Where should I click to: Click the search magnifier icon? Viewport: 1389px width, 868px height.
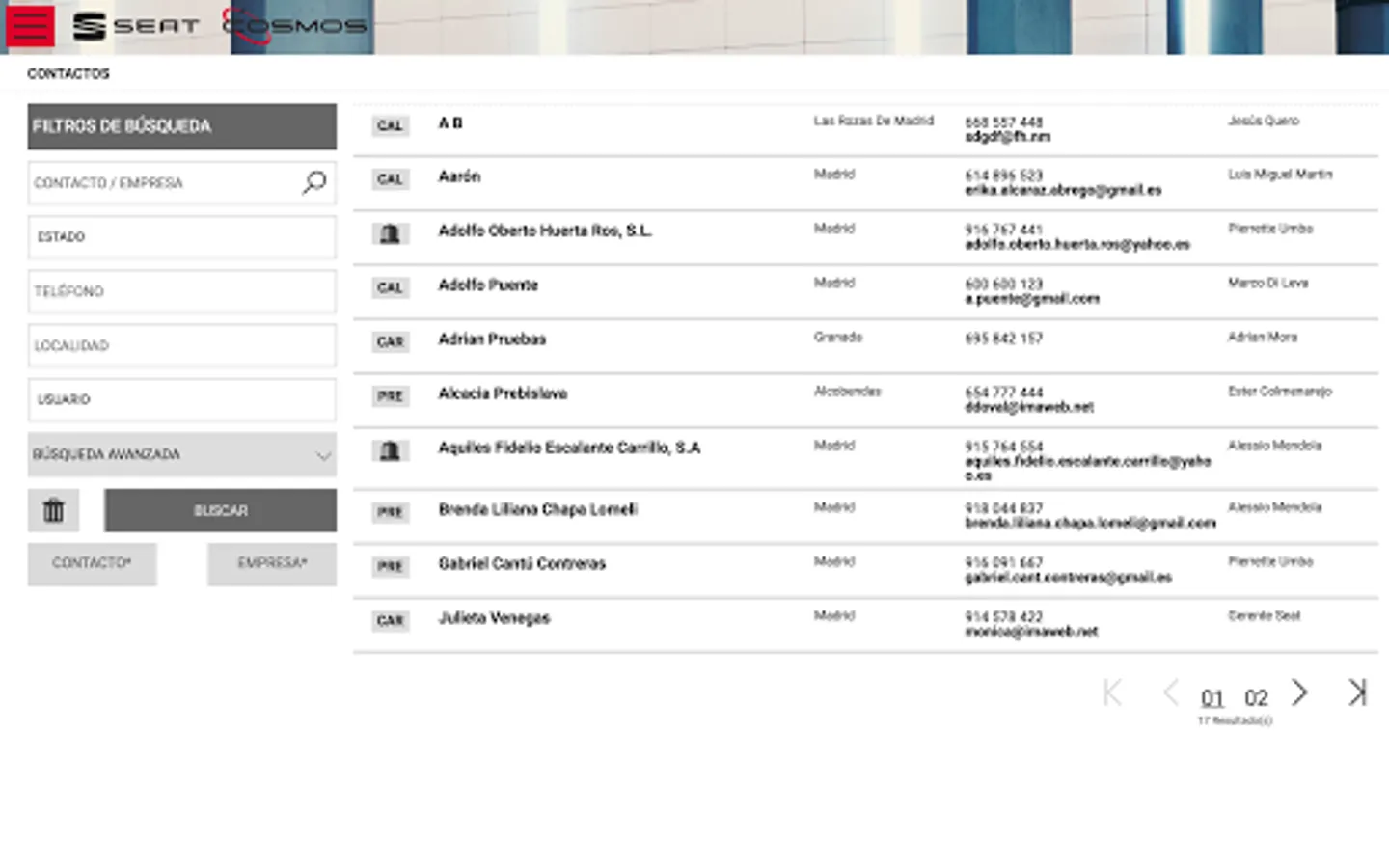click(314, 182)
